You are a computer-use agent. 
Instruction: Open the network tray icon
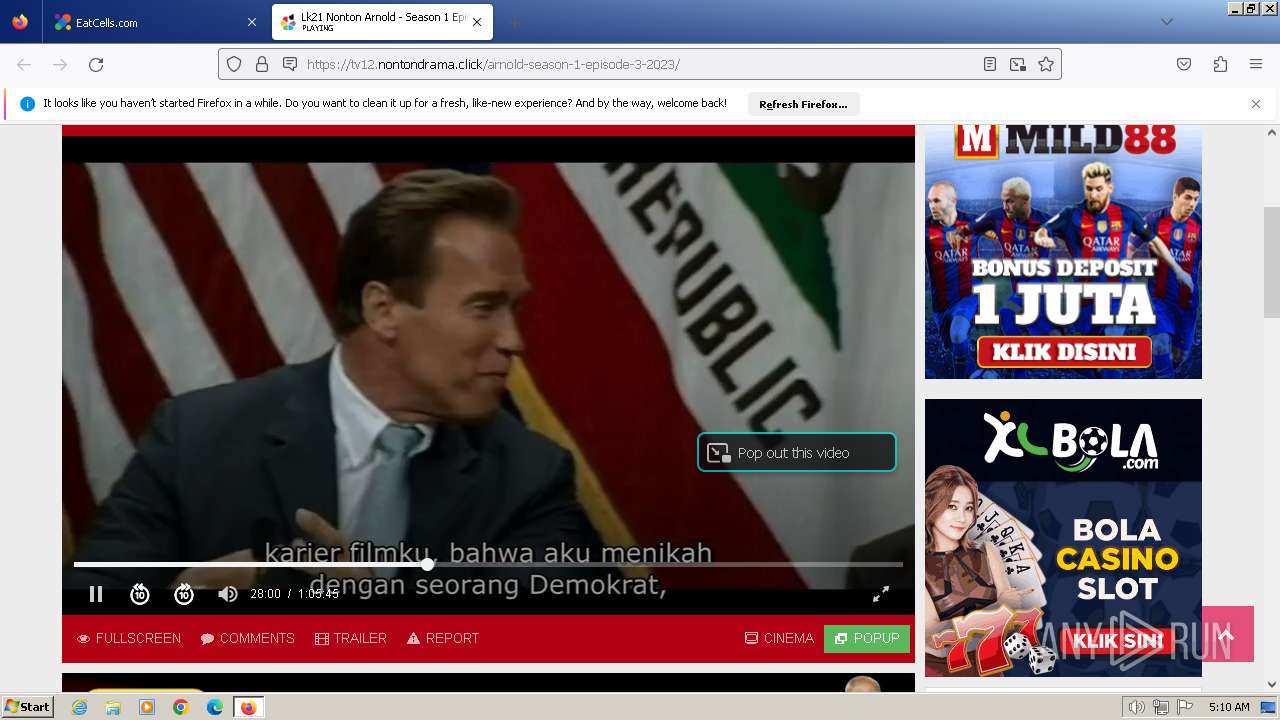(x=1161, y=707)
